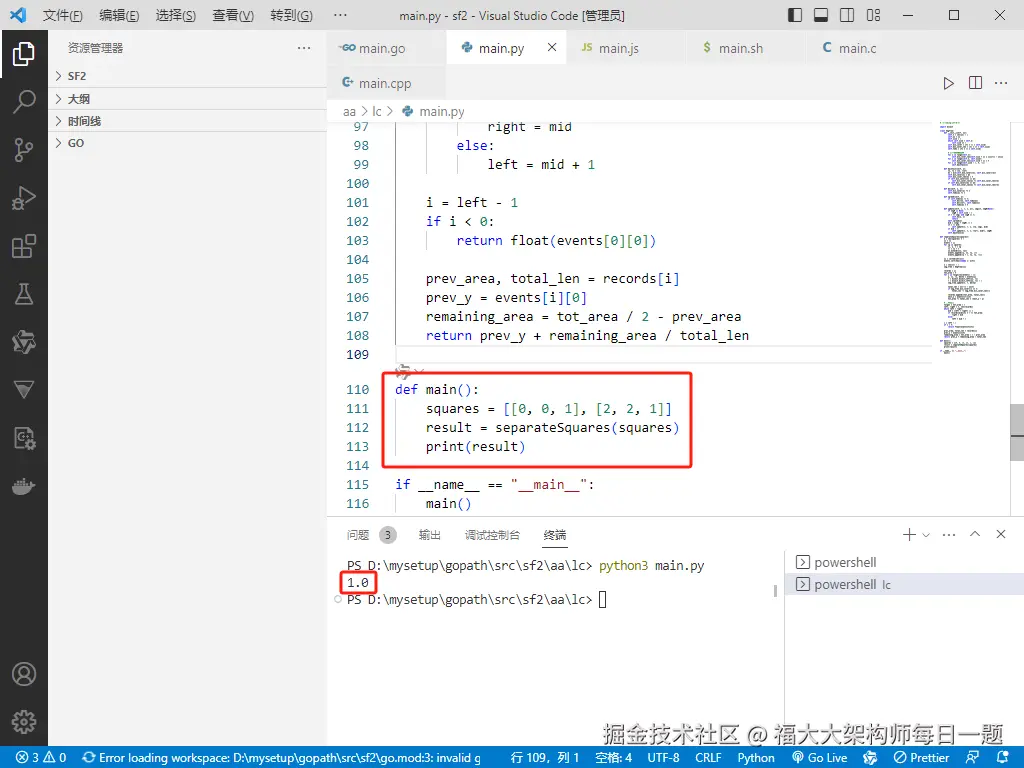Expand the SF2 folder section
Screen dimensions: 1024x768
click(187, 76)
